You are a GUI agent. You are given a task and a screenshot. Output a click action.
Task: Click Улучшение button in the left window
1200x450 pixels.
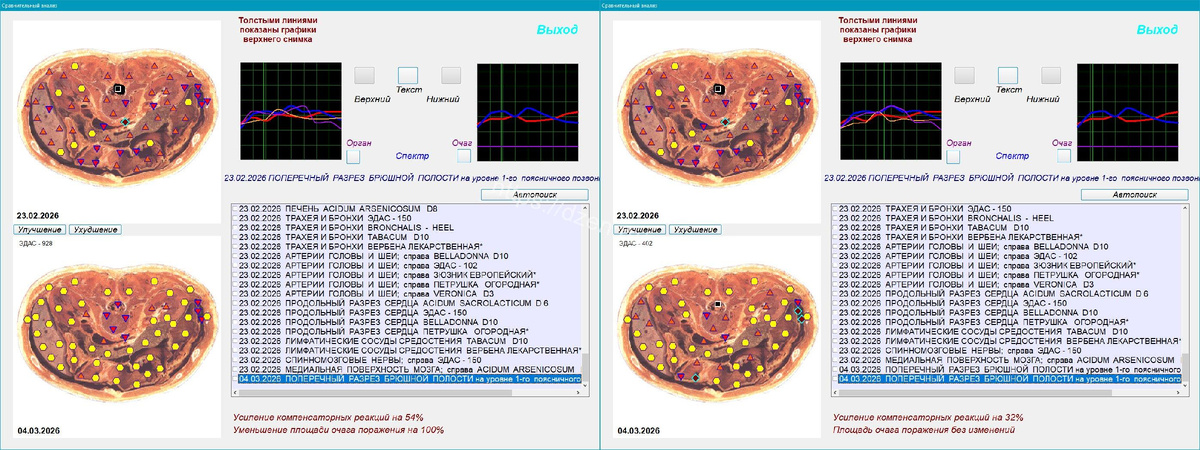coord(39,230)
